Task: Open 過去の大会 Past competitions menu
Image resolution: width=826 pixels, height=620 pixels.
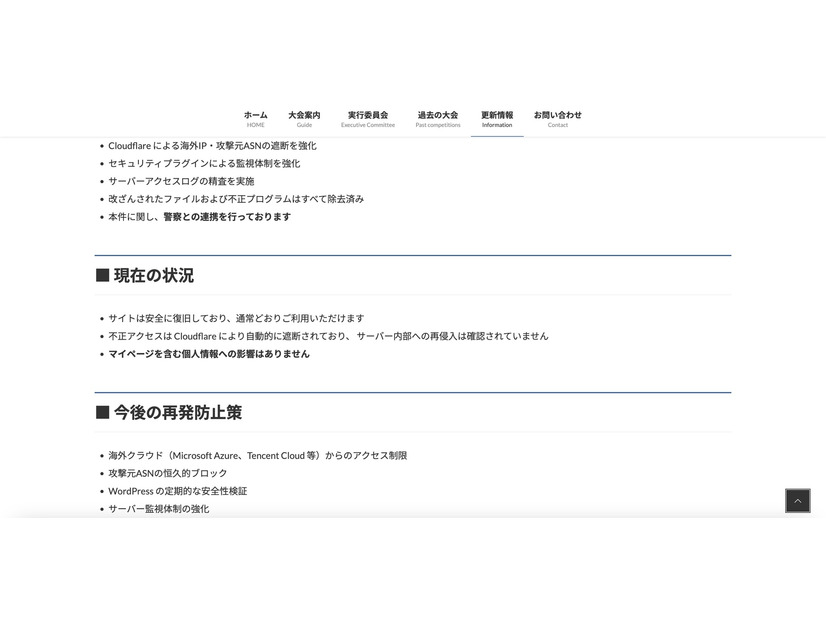Action: (438, 119)
